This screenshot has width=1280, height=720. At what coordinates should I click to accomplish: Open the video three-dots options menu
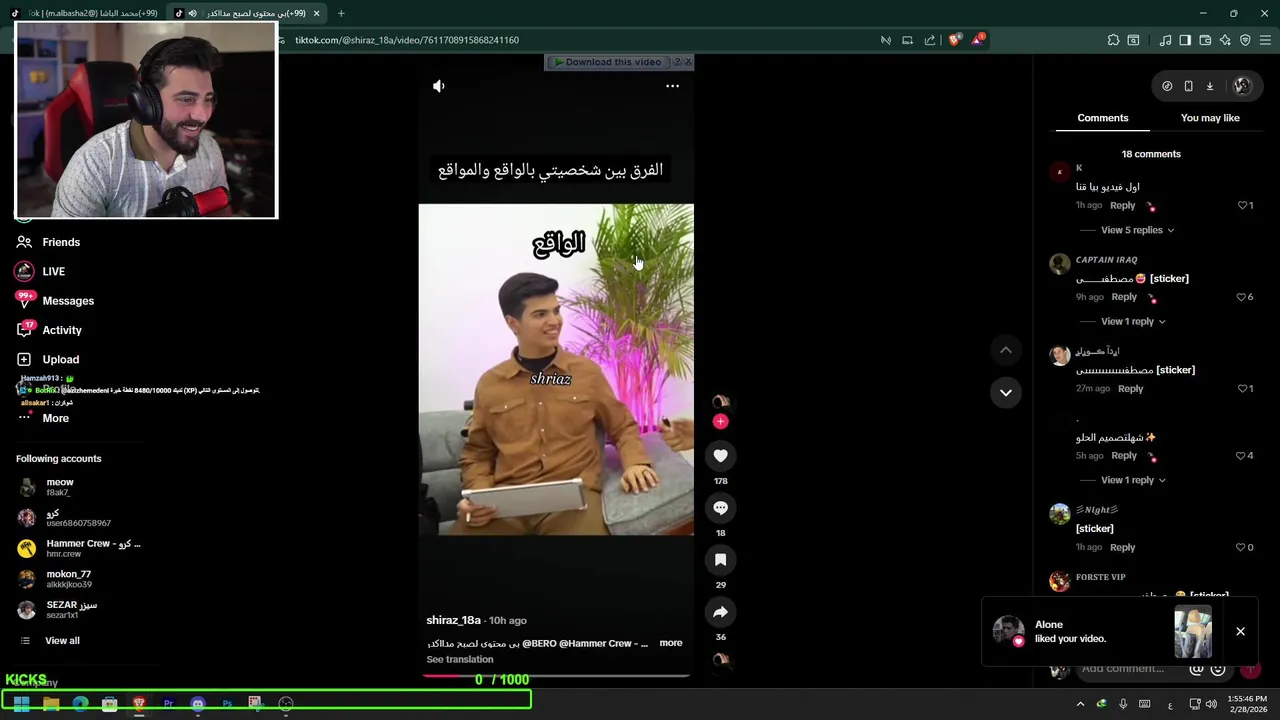[672, 86]
